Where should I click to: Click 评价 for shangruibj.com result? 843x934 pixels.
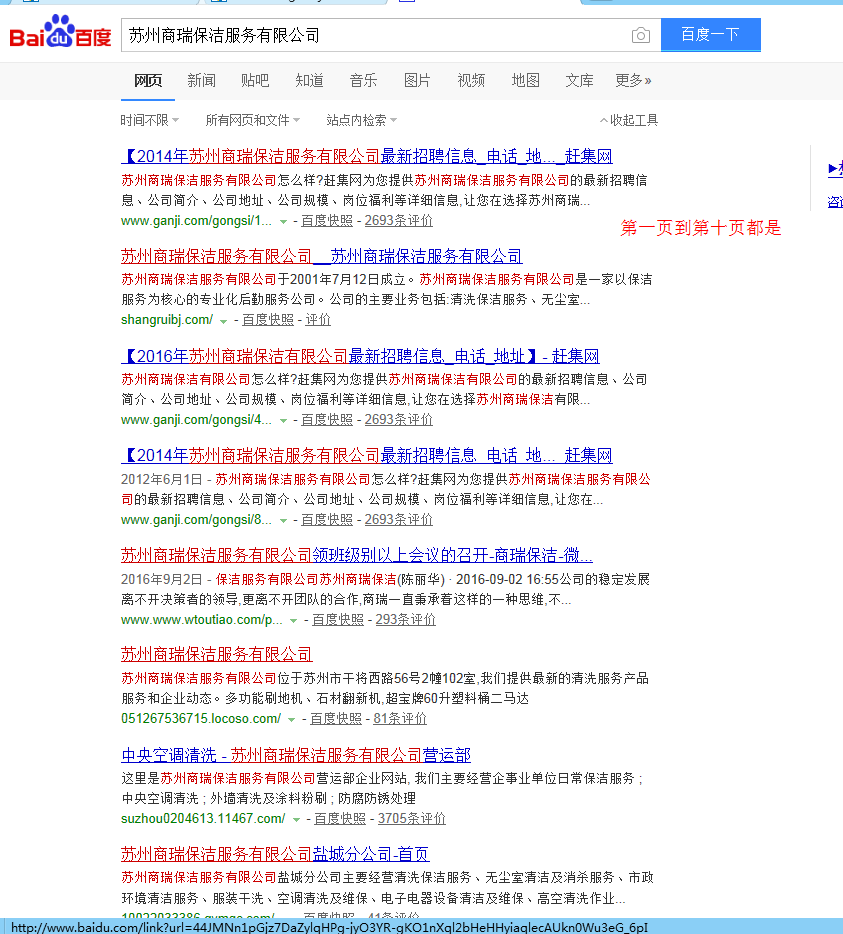[318, 320]
